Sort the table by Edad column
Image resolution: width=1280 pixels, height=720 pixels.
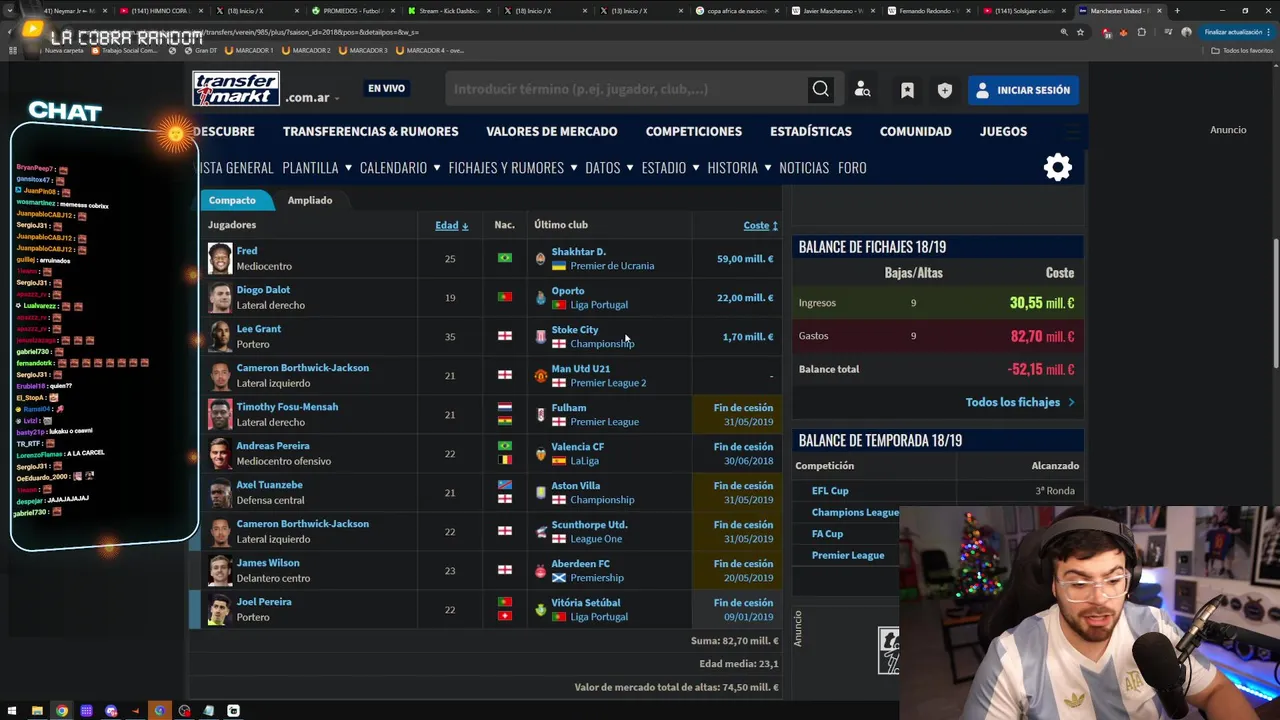point(451,225)
